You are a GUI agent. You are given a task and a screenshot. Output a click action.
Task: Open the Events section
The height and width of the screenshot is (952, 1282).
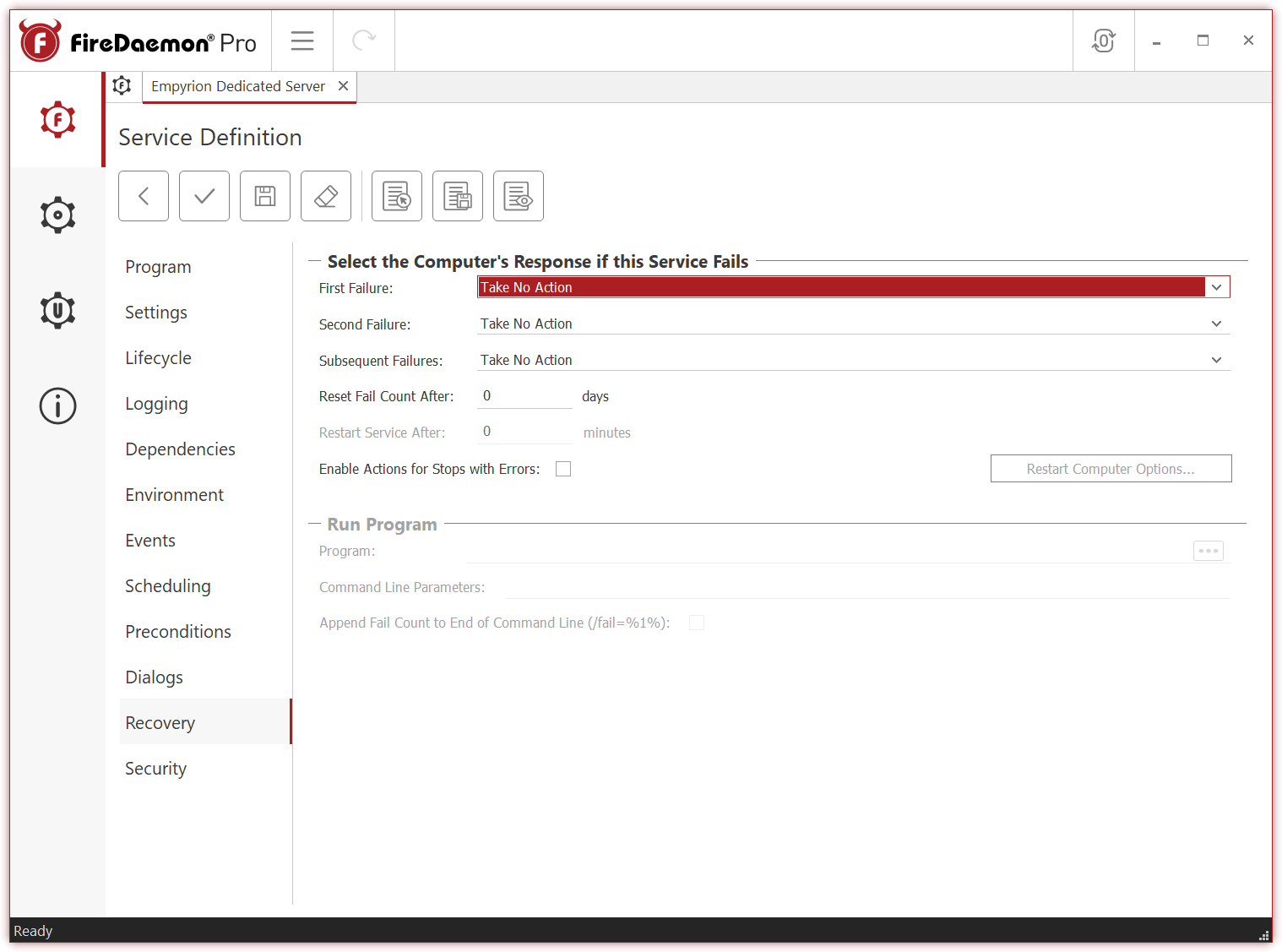pyautogui.click(x=205, y=541)
